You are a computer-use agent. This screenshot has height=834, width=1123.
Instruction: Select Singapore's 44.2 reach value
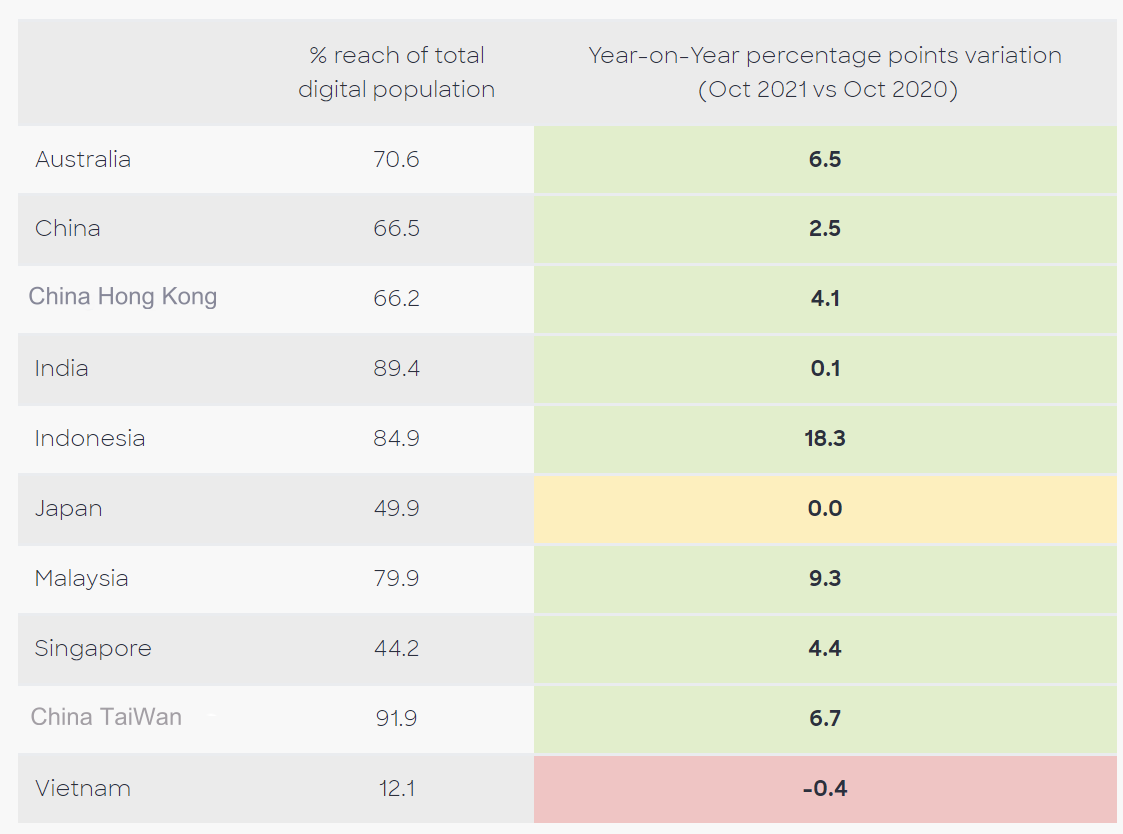(397, 648)
